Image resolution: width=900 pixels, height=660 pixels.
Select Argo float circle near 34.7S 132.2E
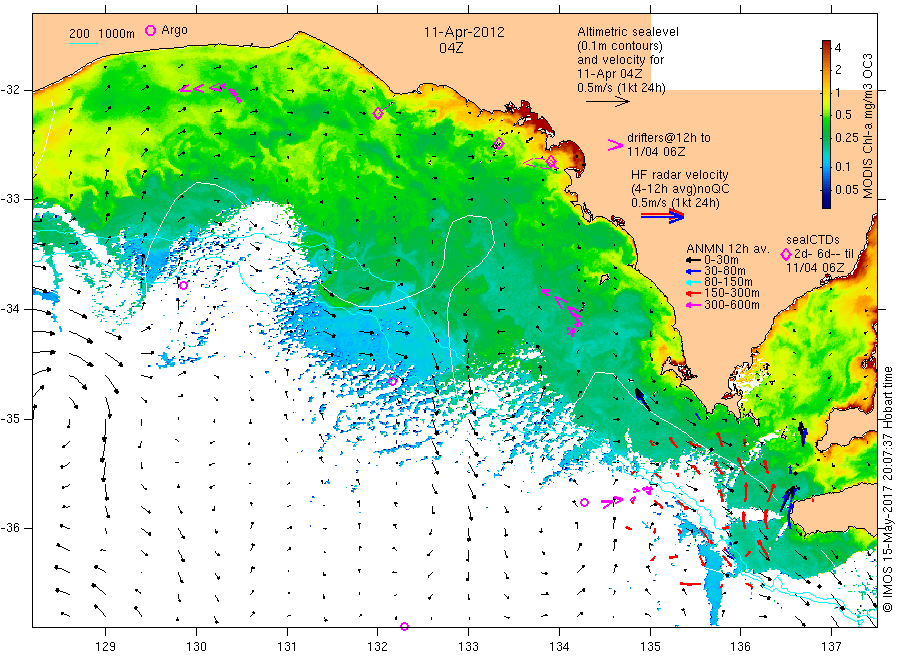(x=393, y=381)
